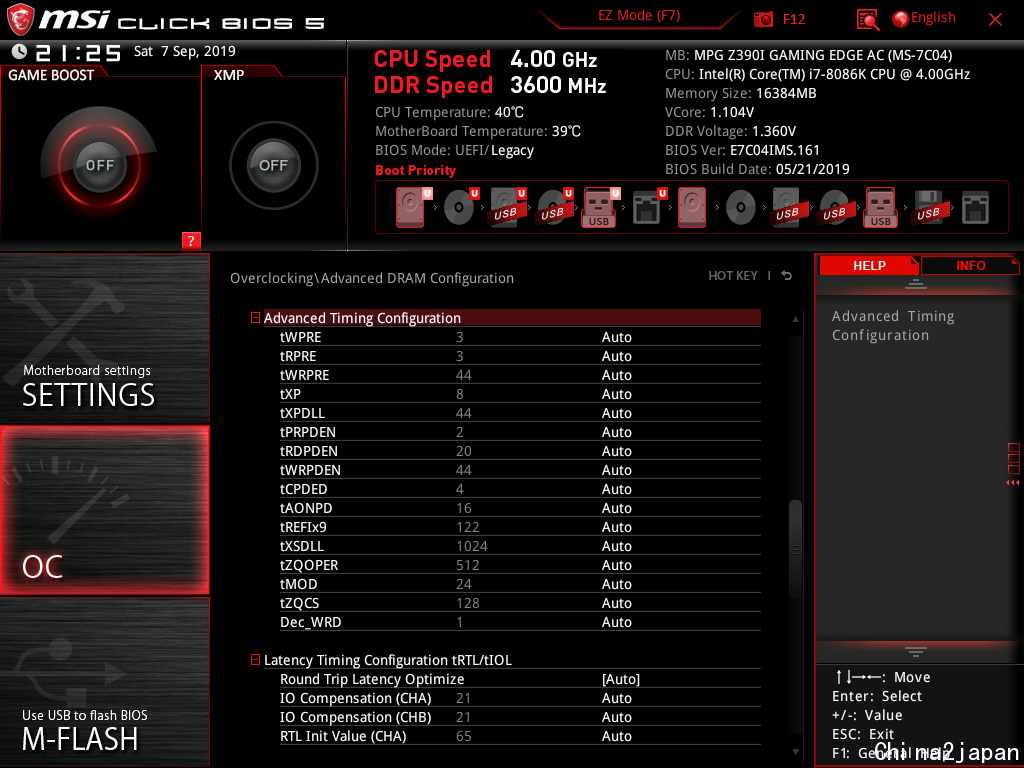1024x768 pixels.
Task: Select the tXPDLL Auto value field
Action: pos(616,413)
